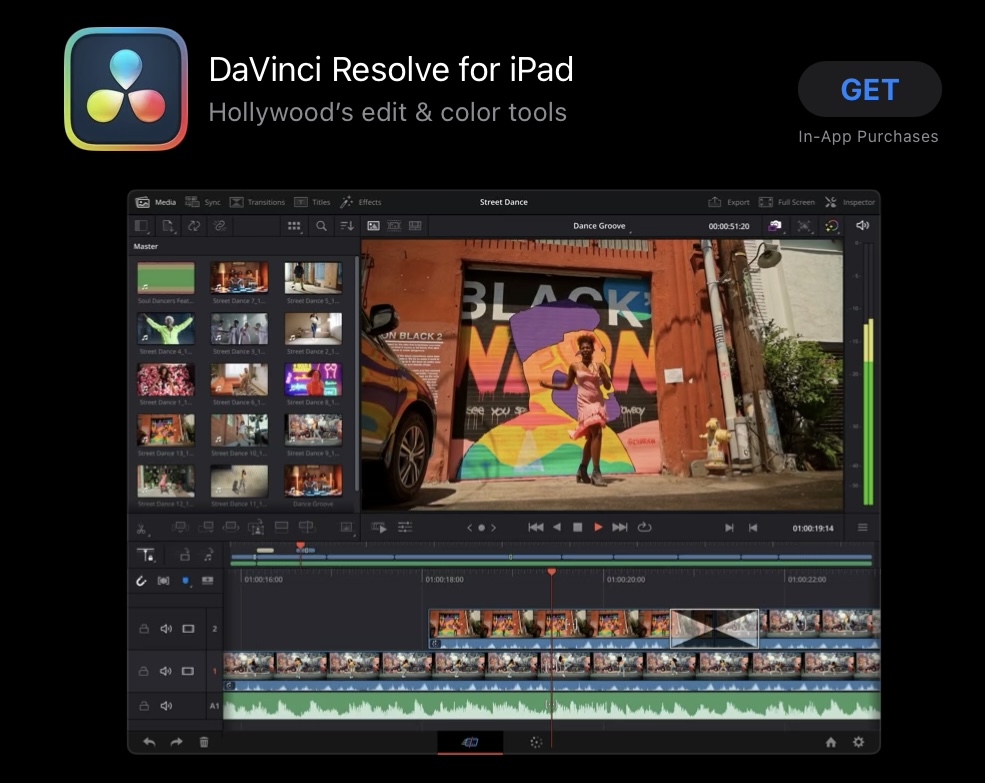
Task: Click the Full Screen button
Action: point(786,202)
